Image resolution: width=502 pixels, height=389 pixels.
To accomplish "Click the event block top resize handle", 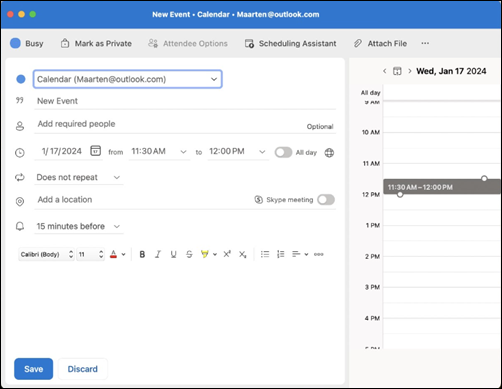I will (484, 179).
